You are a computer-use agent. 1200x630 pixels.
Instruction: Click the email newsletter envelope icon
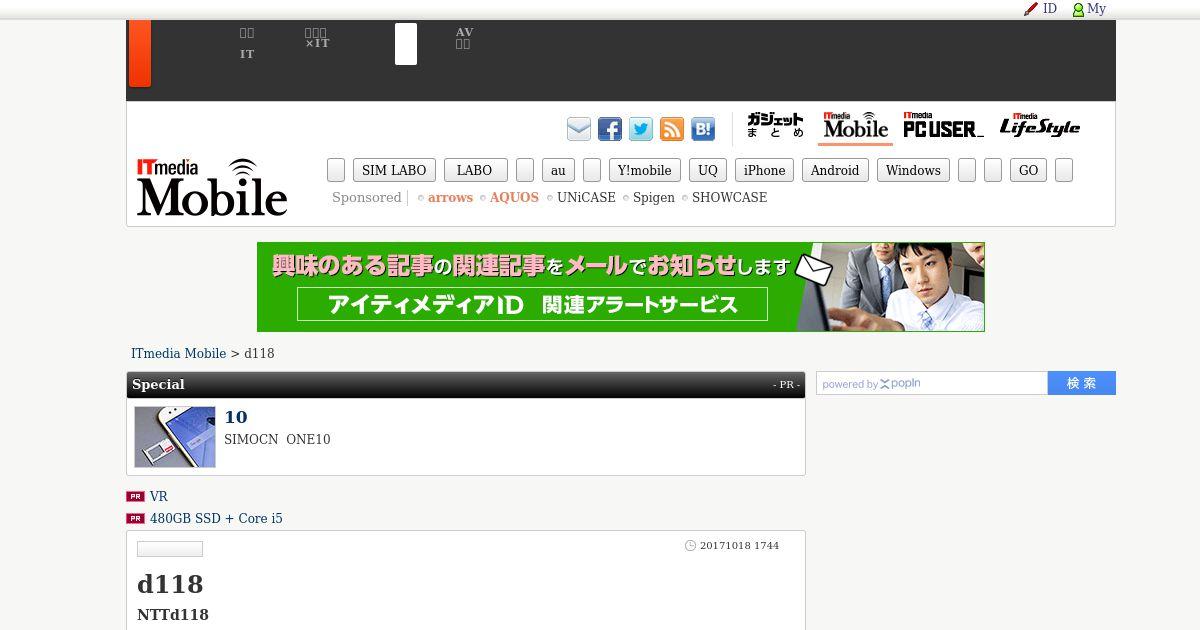click(579, 129)
